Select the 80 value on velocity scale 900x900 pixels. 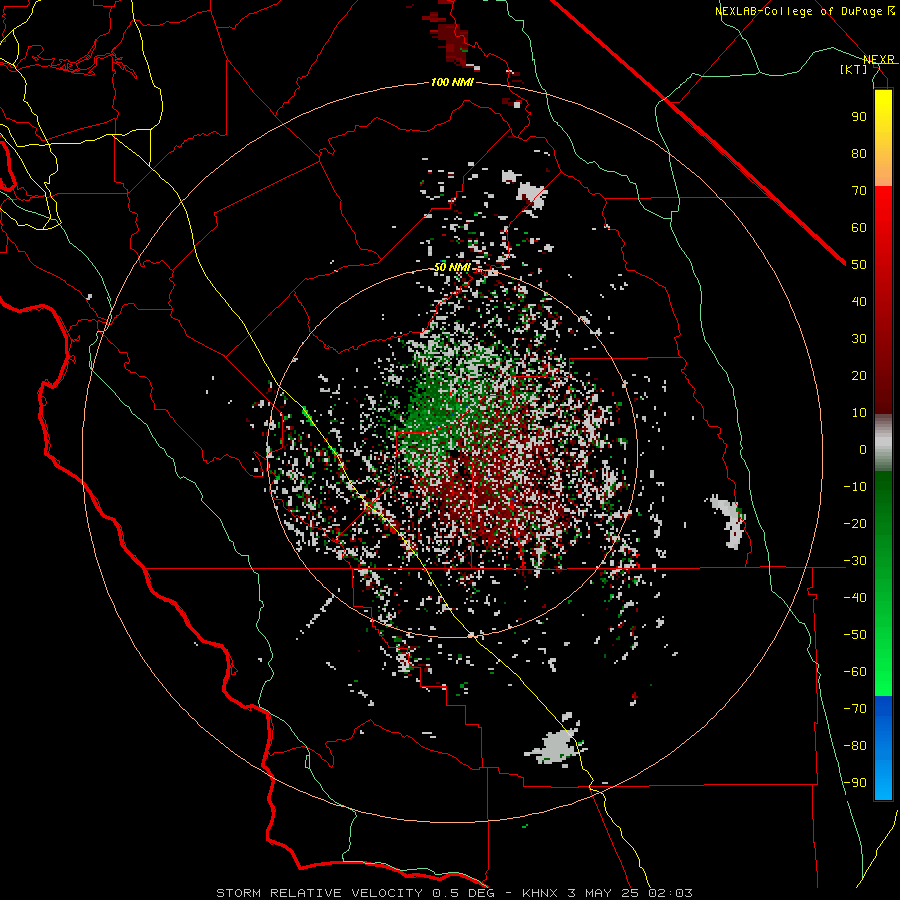point(859,153)
